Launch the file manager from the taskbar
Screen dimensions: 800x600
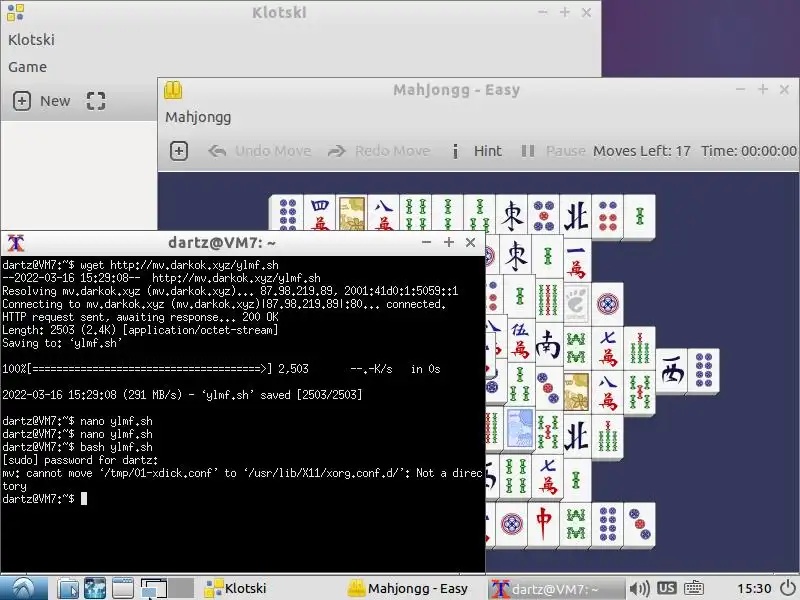[67, 588]
